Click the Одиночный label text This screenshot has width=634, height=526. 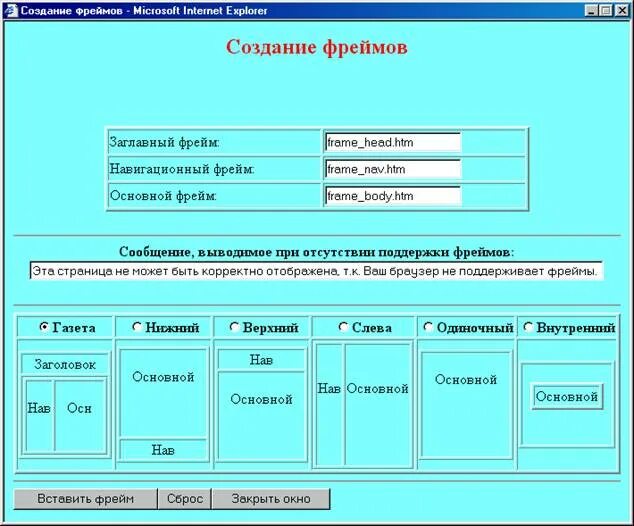(475, 327)
